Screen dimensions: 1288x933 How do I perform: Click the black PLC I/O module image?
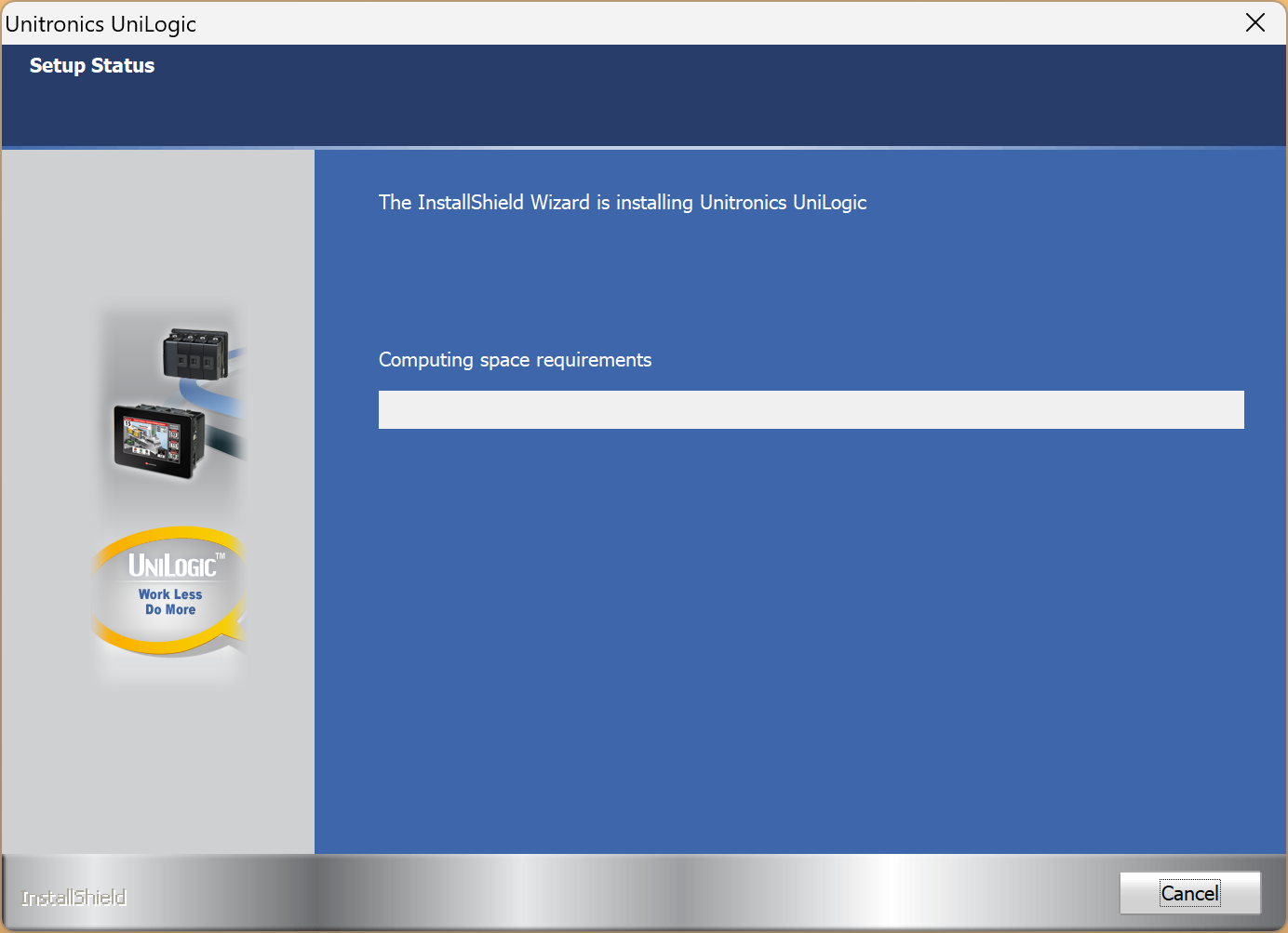click(195, 353)
